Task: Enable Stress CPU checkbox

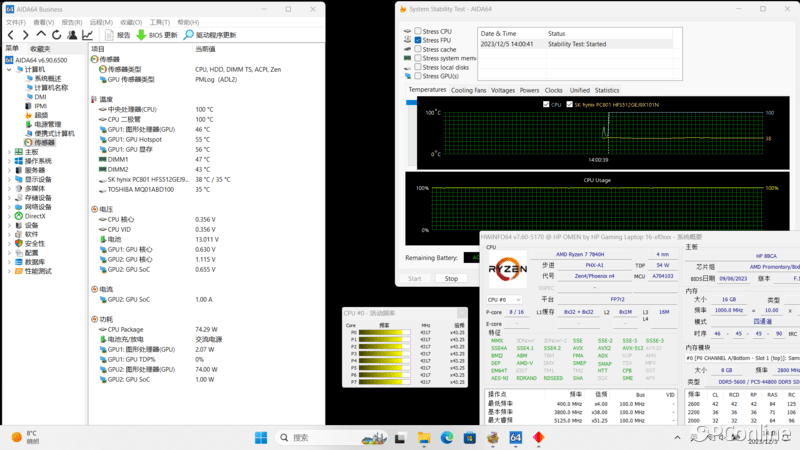Action: tap(418, 31)
